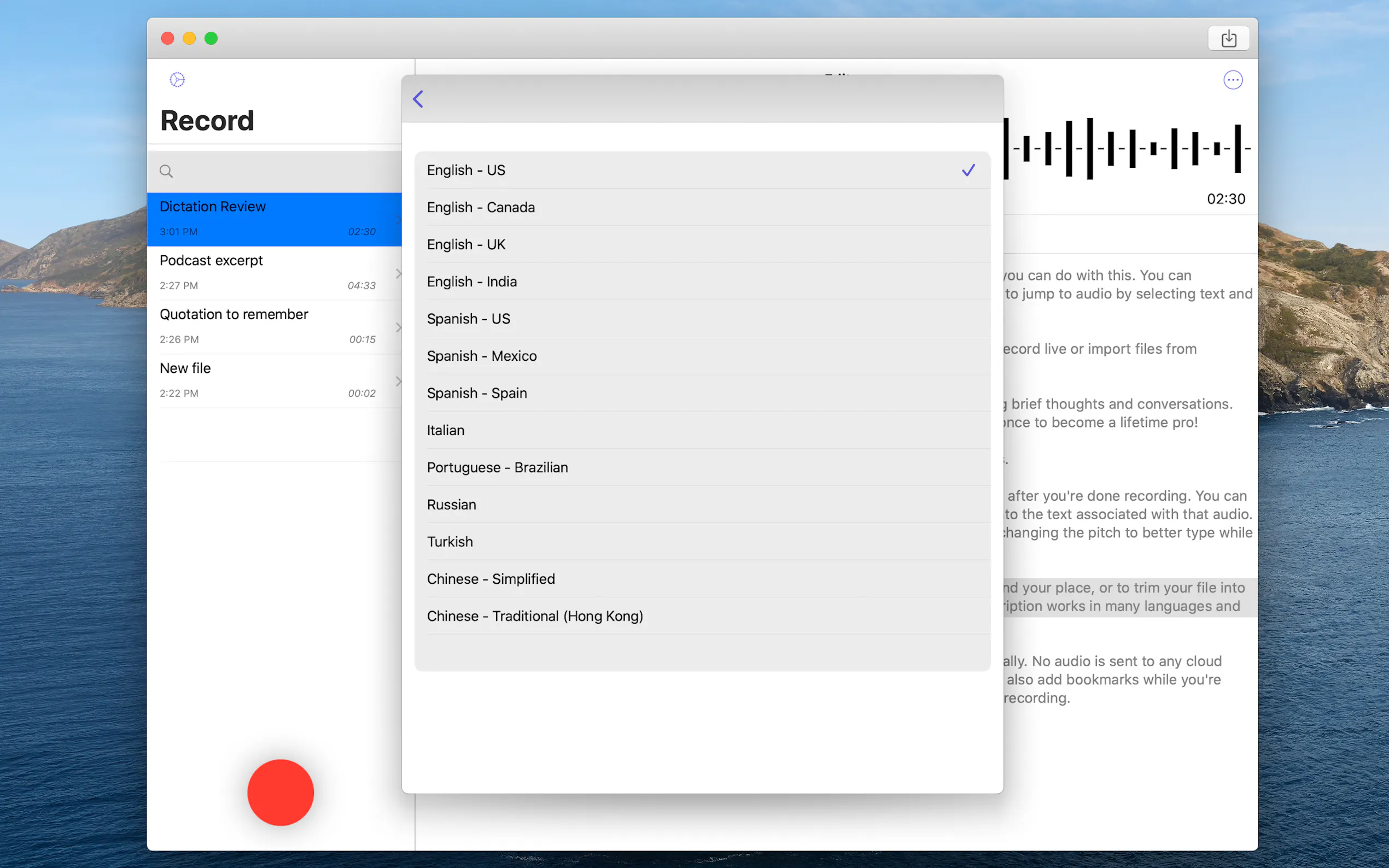Click the import download icon in title bar
The image size is (1389, 868).
pos(1228,38)
